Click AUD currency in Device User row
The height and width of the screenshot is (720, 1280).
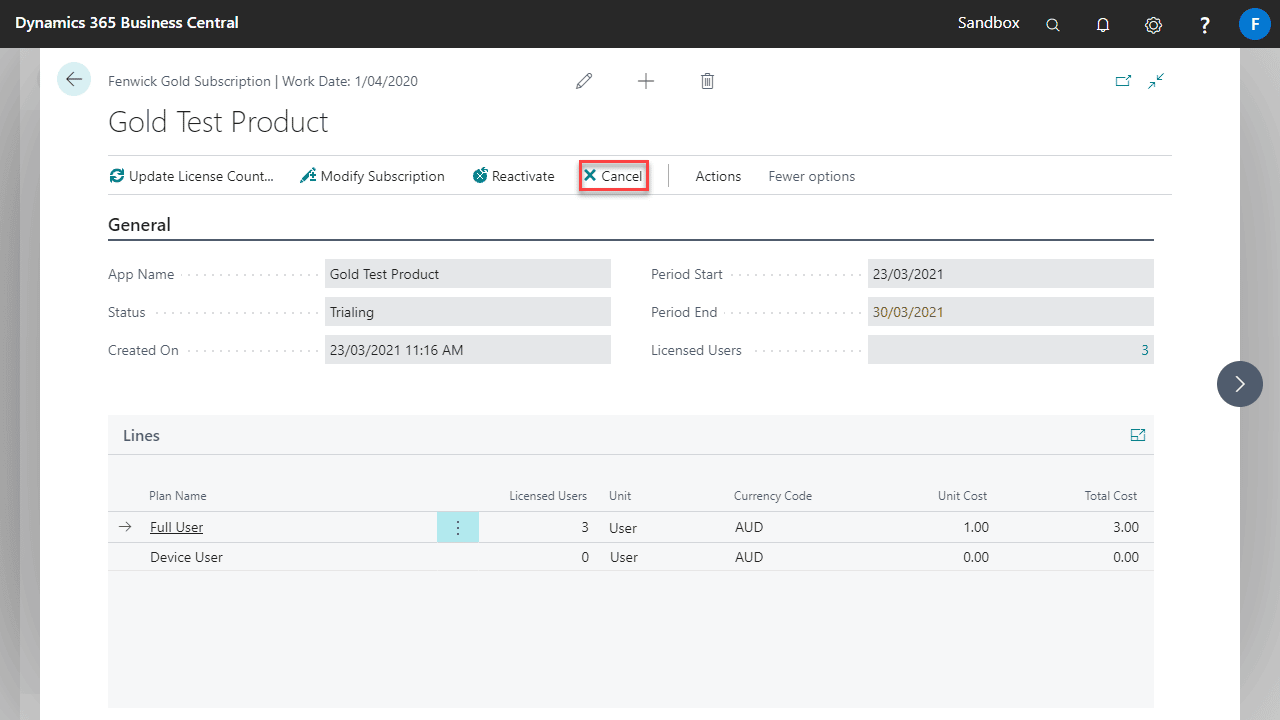pos(749,557)
